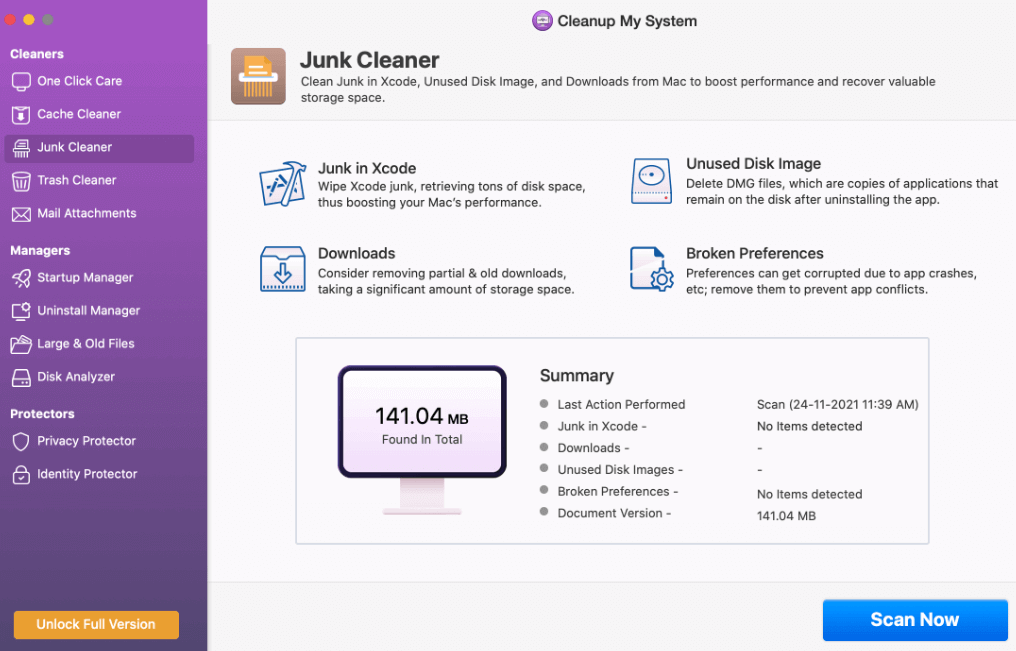The width and height of the screenshot is (1016, 651).
Task: Click the Privacy Protector shield icon
Action: [21, 441]
